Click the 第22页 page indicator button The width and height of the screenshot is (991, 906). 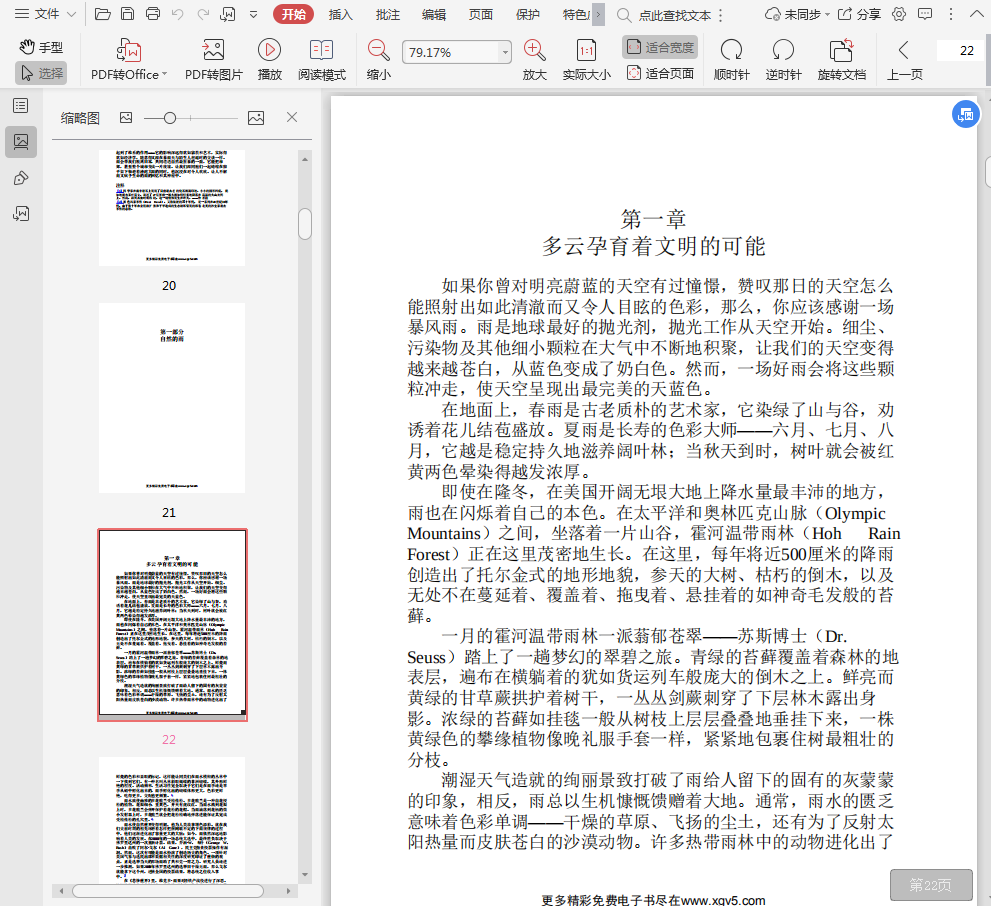coord(931,885)
